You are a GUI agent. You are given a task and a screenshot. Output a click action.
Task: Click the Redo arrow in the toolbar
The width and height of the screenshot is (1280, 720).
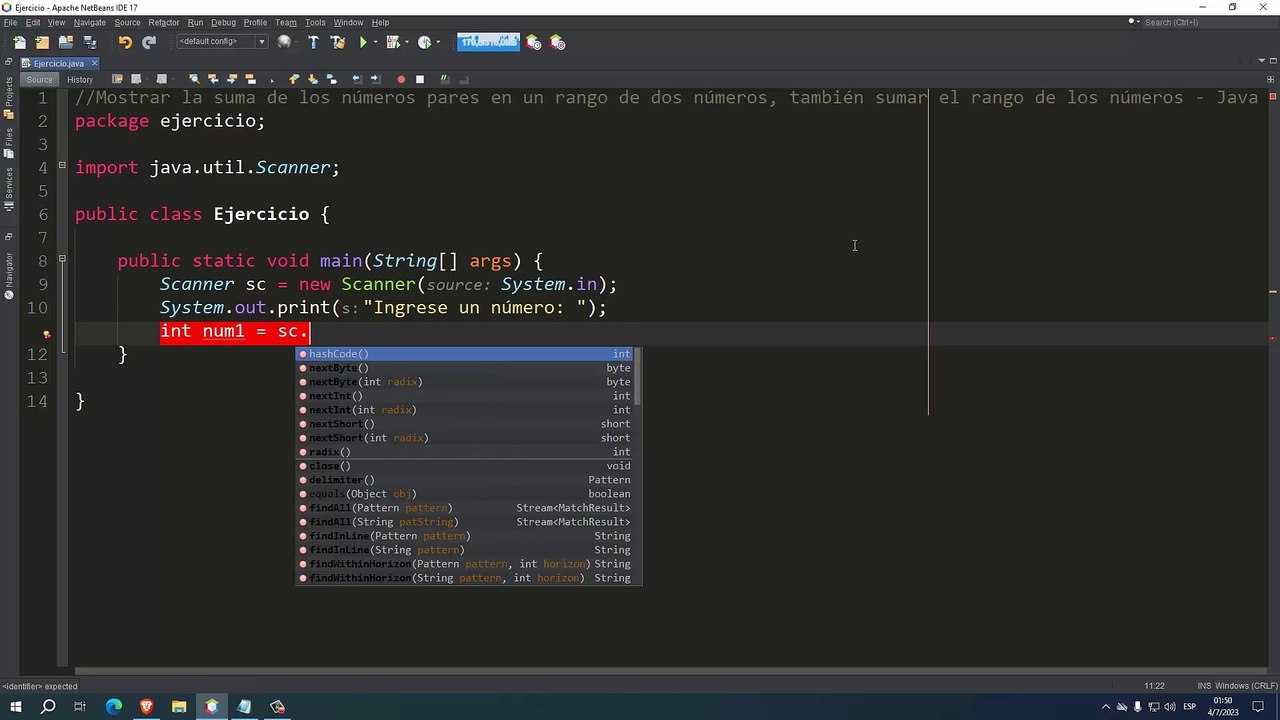(149, 42)
